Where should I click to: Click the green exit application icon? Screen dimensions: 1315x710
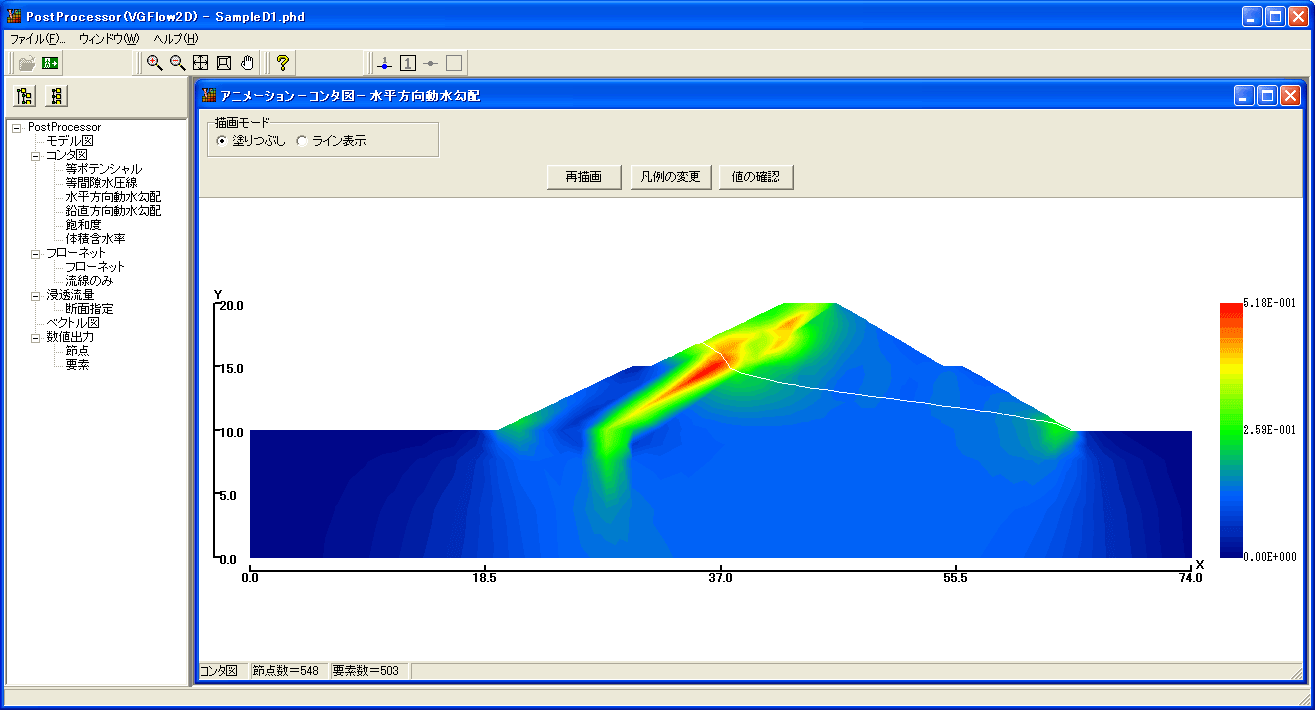50,63
